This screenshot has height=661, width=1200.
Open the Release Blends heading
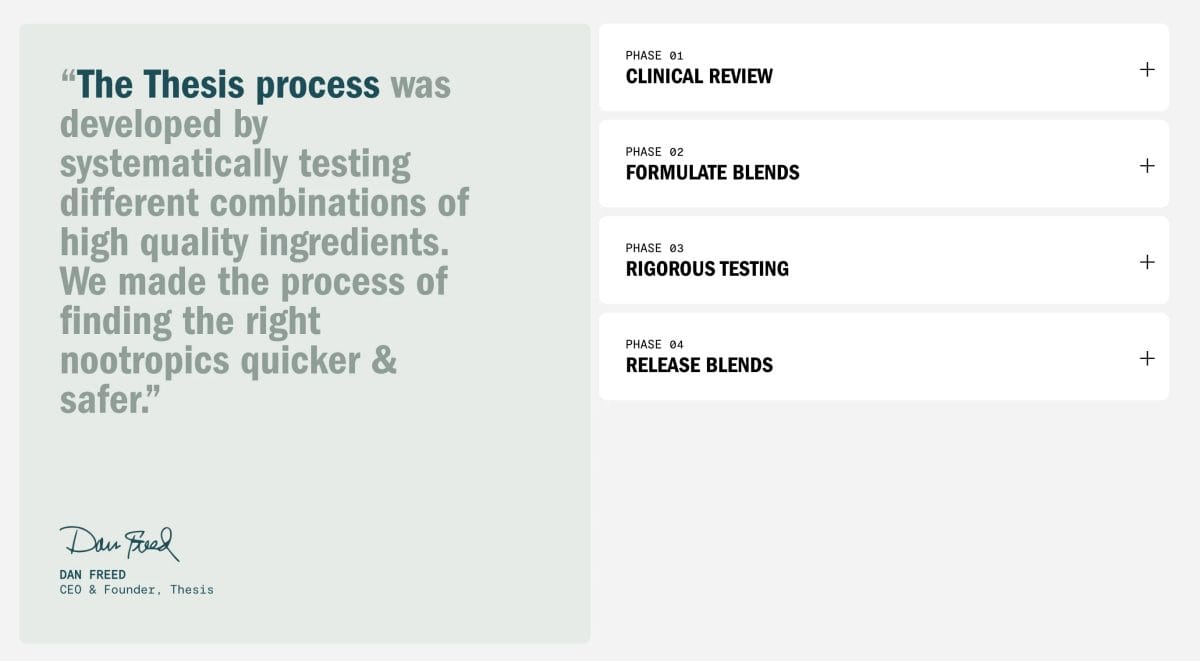pyautogui.click(x=699, y=365)
